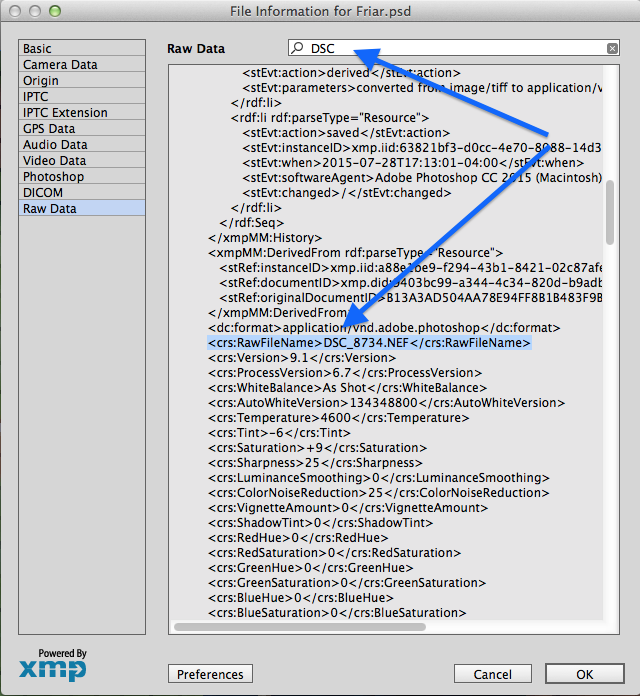Switch to the Photoshop category
This screenshot has height=696, width=640.
pos(82,176)
